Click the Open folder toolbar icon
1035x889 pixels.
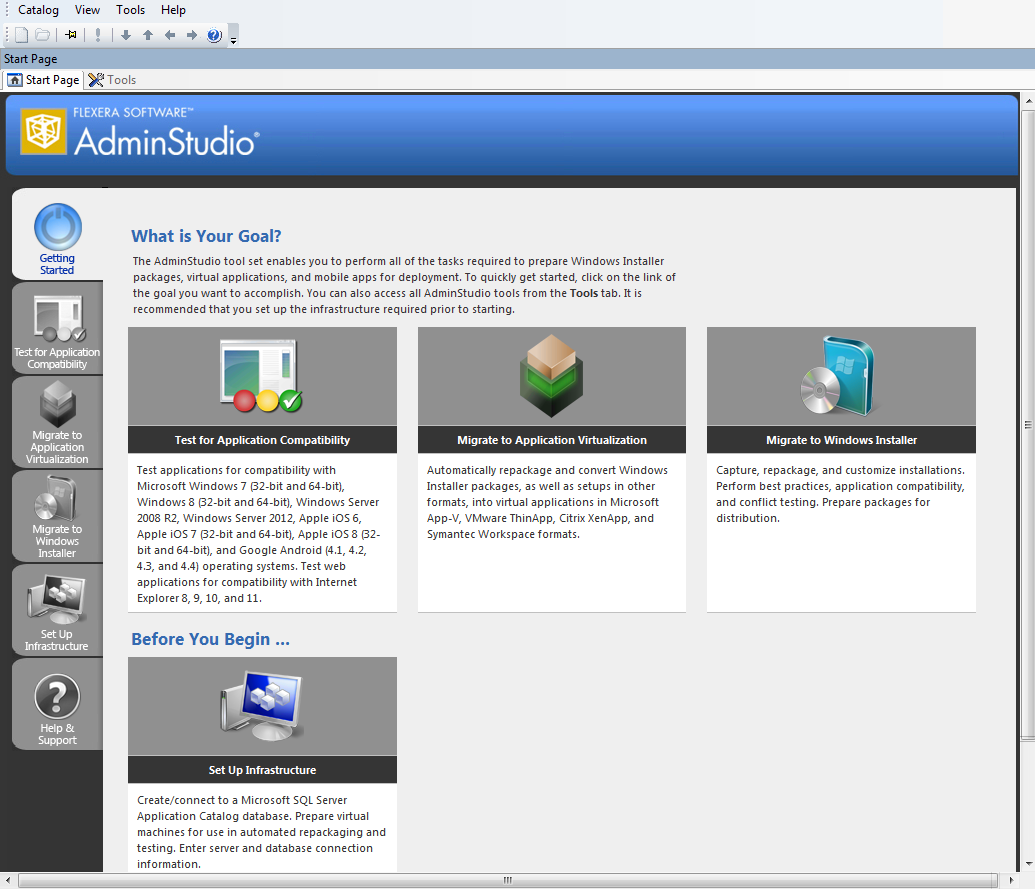coord(43,35)
